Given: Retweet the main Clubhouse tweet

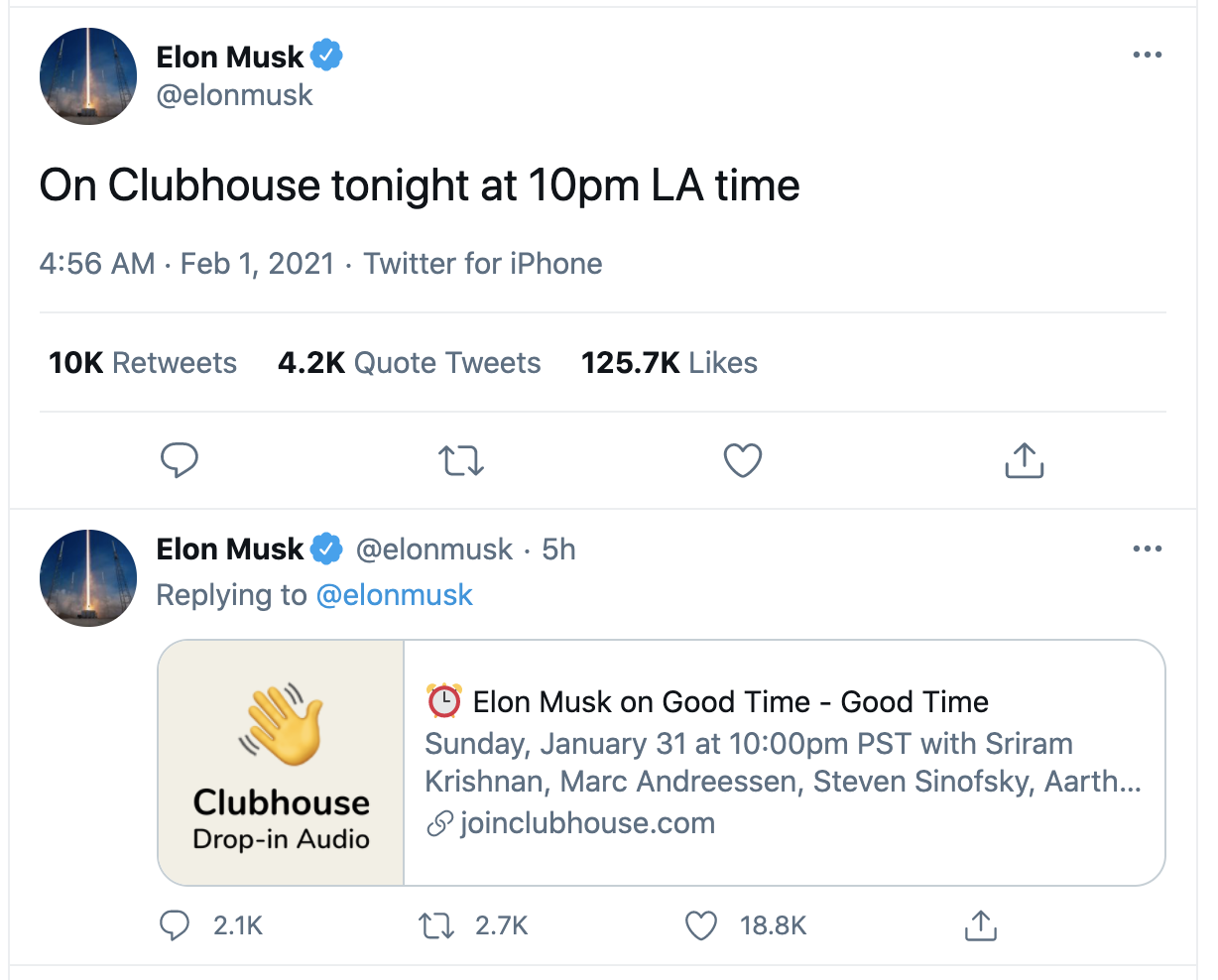Looking at the screenshot, I should point(461,461).
